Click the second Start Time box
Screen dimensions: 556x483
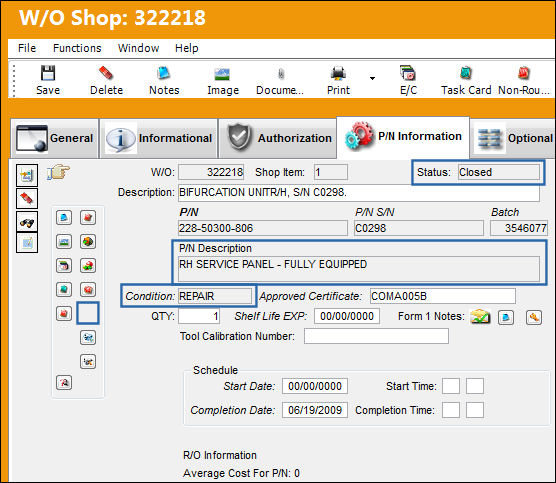click(475, 386)
